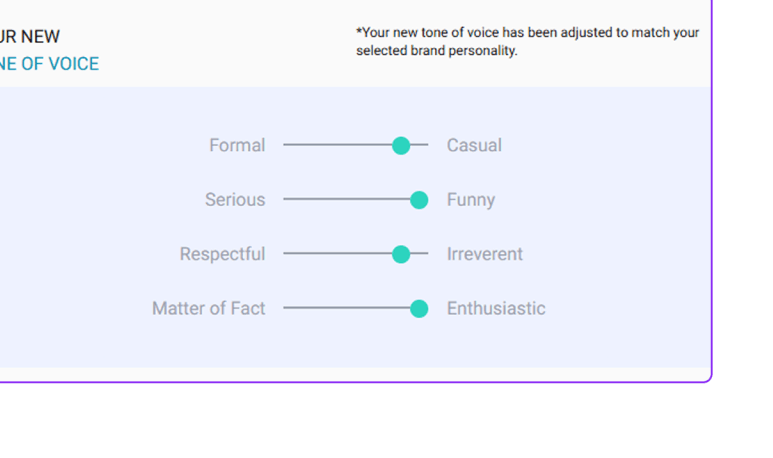Viewport: 773px width, 458px height.
Task: Click the Respectful label
Action: tap(222, 255)
